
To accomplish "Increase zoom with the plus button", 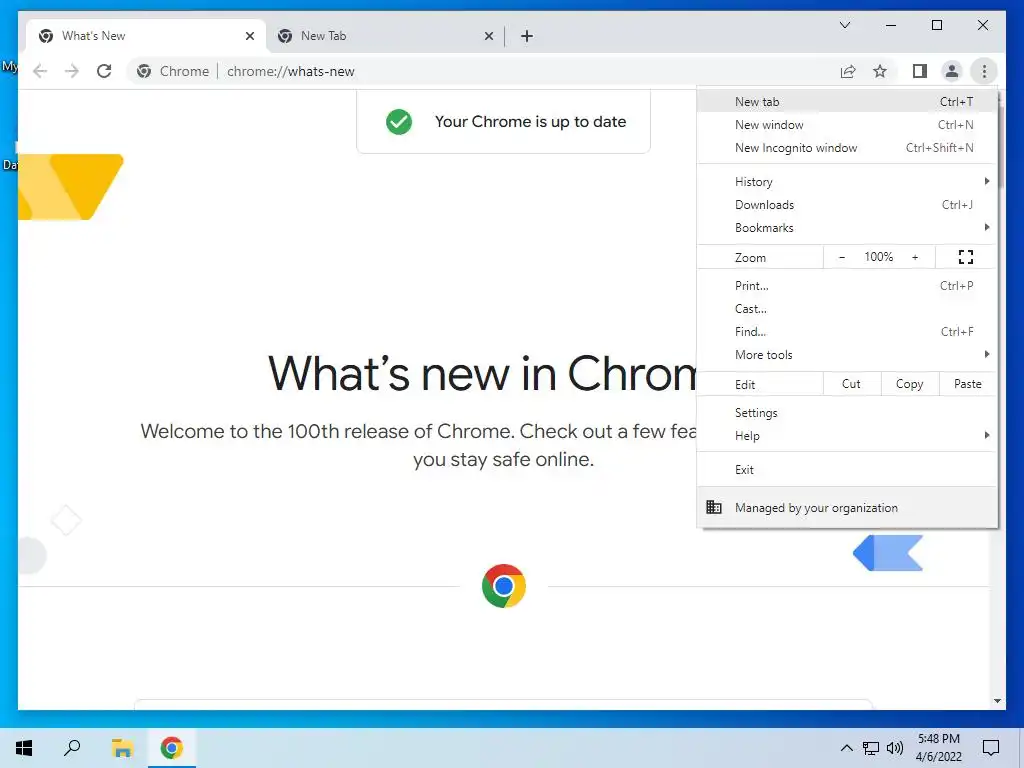I will click(915, 257).
